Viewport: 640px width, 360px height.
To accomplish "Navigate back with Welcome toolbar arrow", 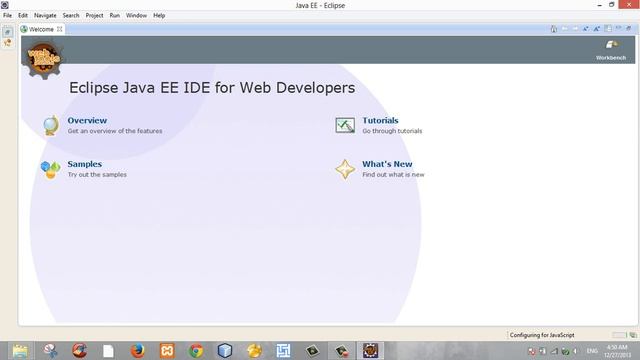I will pyautogui.click(x=564, y=29).
